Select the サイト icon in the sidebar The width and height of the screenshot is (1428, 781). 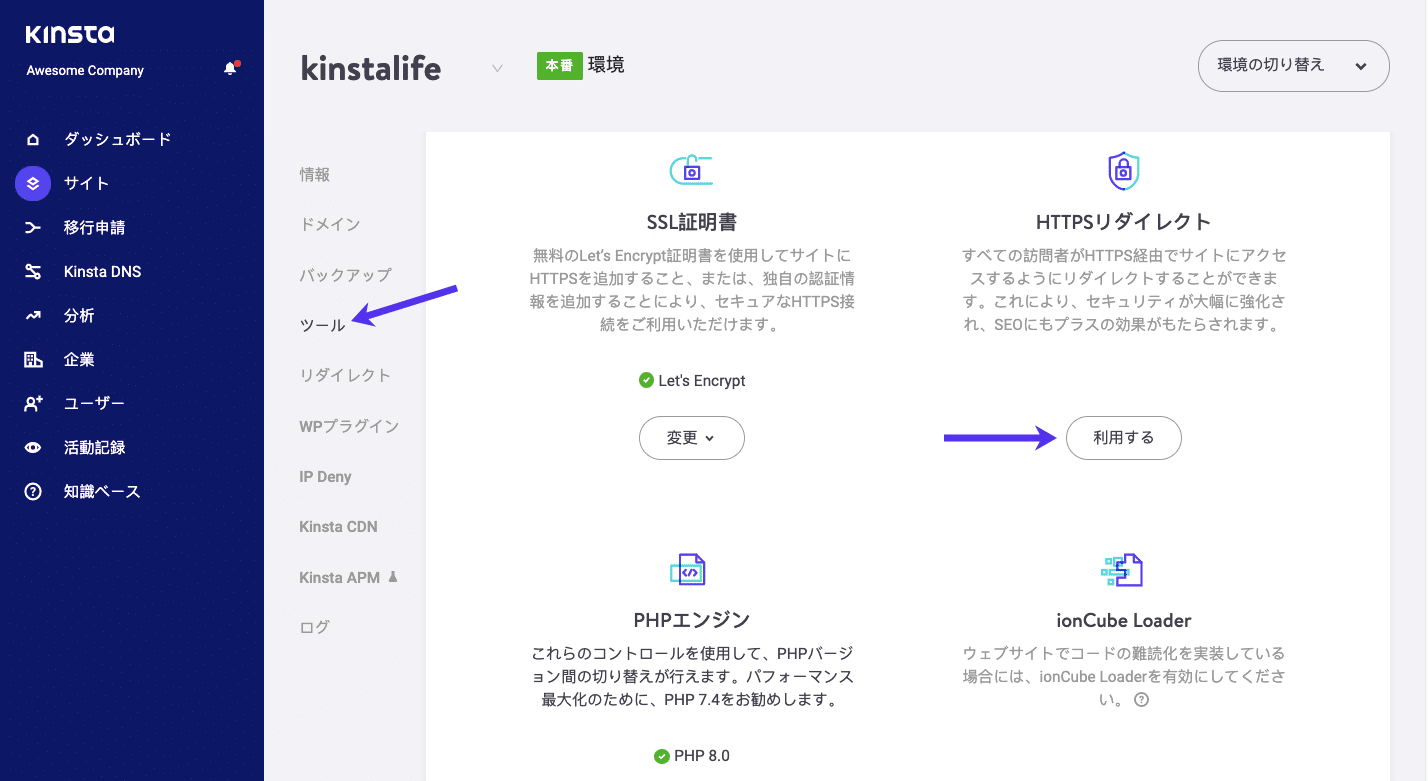click(33, 183)
